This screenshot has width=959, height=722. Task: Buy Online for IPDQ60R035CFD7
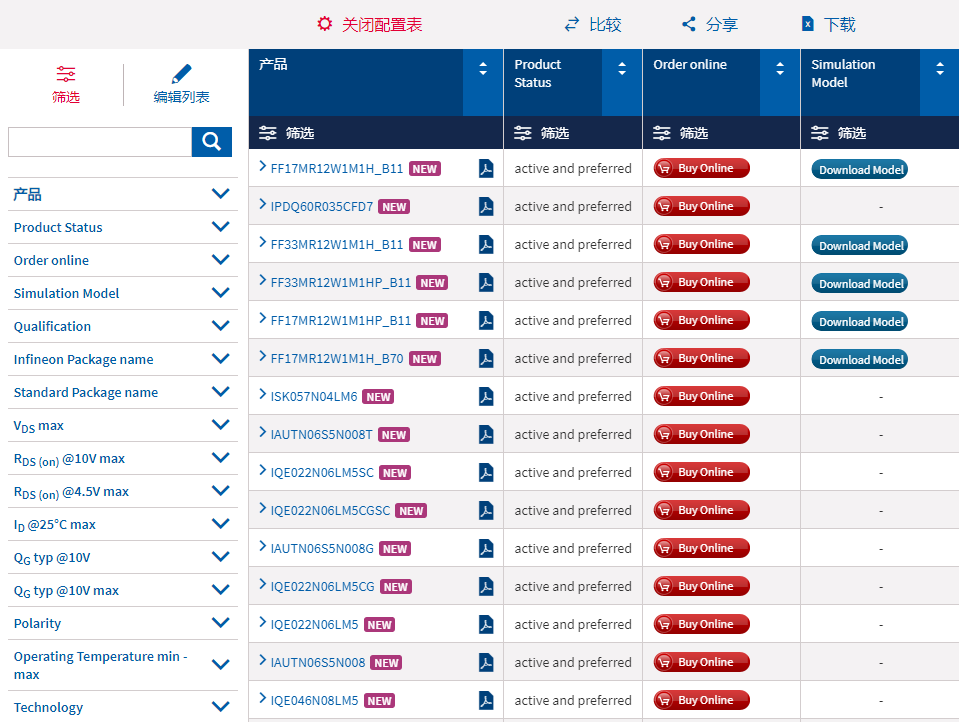(x=702, y=206)
